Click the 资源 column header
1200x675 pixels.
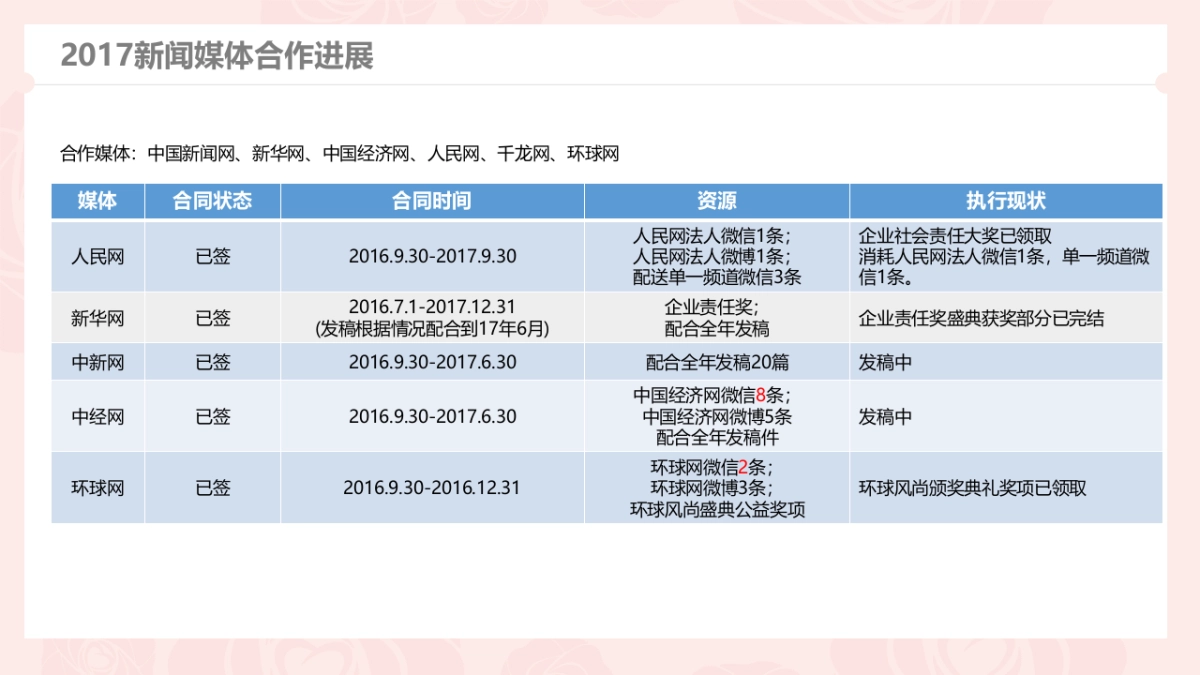tap(716, 200)
